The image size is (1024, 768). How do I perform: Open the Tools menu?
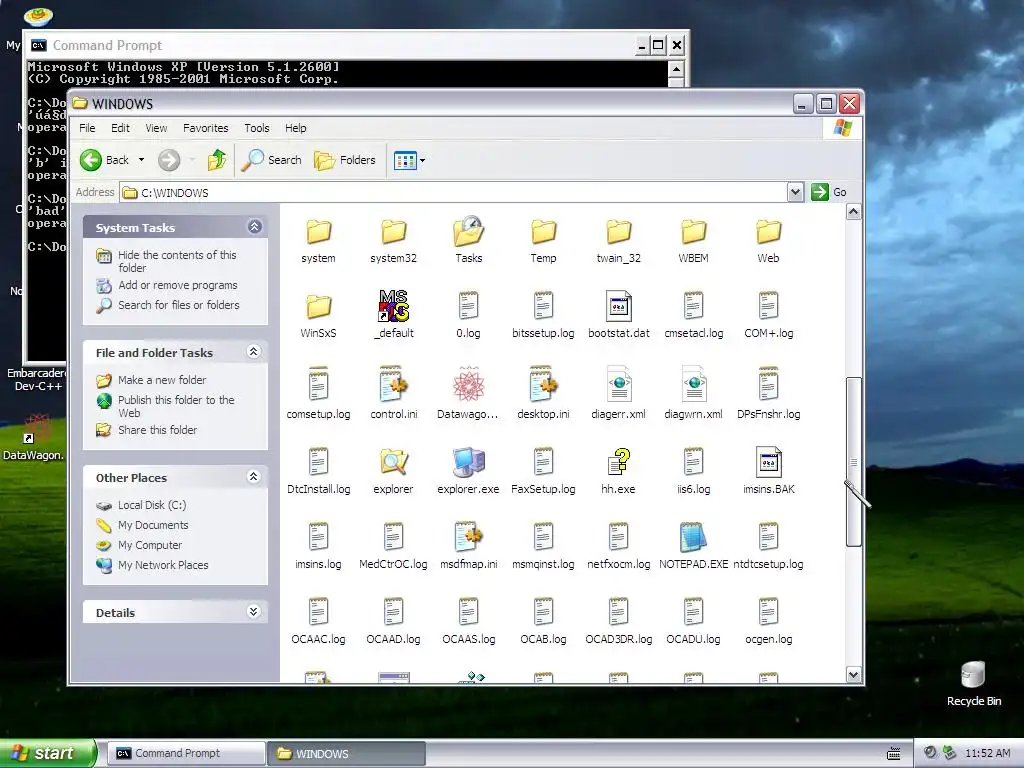coord(257,128)
